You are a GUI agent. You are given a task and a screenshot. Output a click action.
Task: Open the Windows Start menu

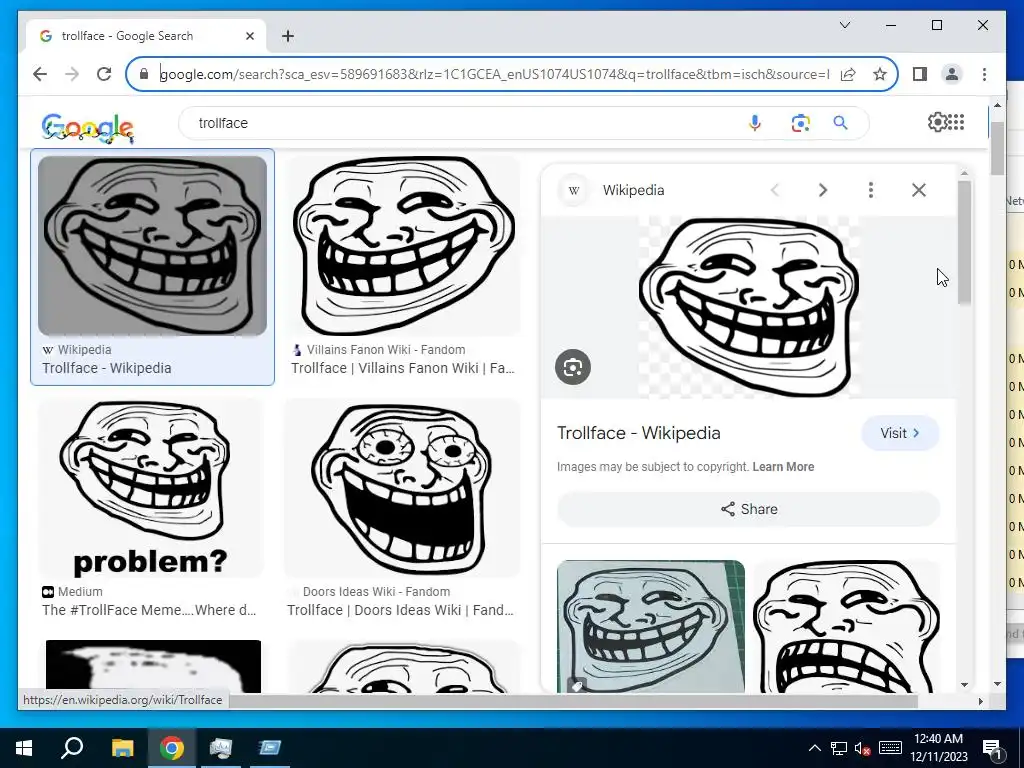(x=24, y=748)
